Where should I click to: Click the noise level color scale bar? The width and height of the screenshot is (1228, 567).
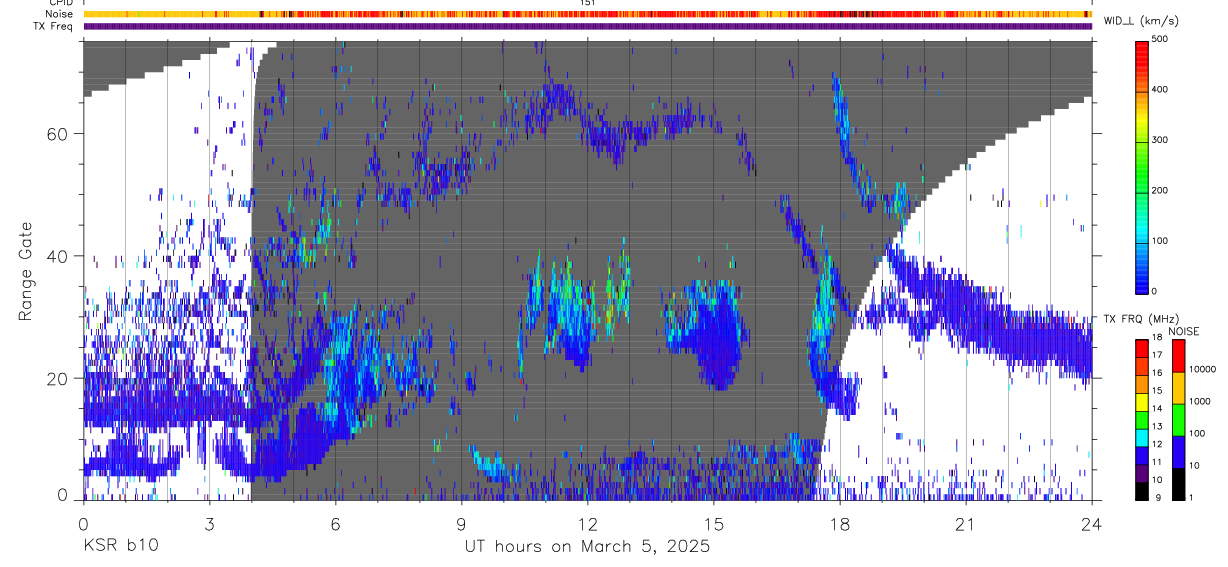1179,419
